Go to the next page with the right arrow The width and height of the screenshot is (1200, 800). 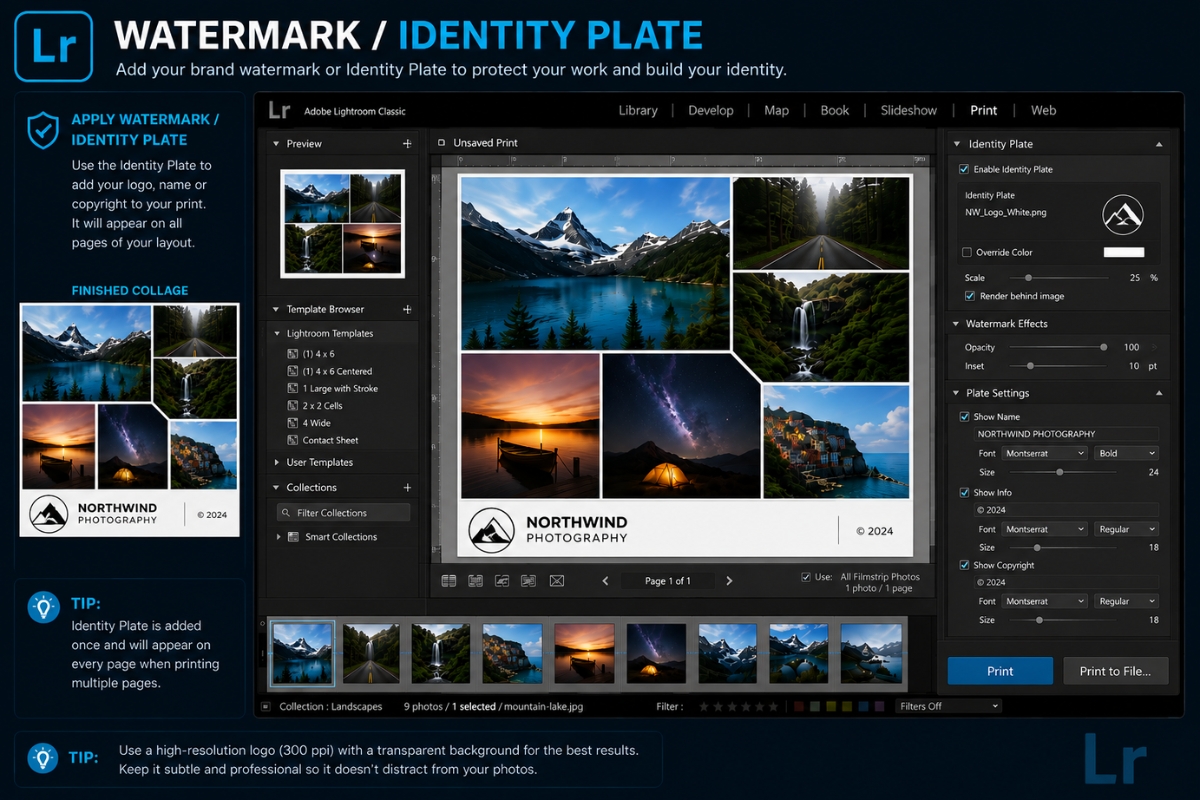coord(729,581)
